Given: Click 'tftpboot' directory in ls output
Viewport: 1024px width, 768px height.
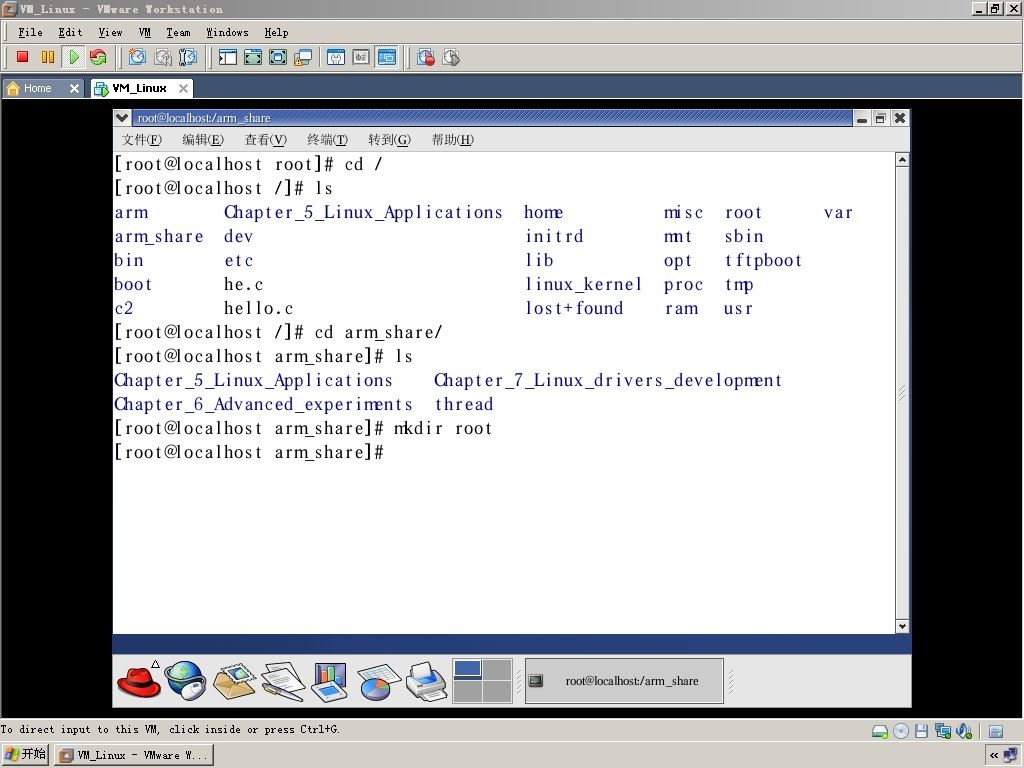Looking at the screenshot, I should 763,261.
